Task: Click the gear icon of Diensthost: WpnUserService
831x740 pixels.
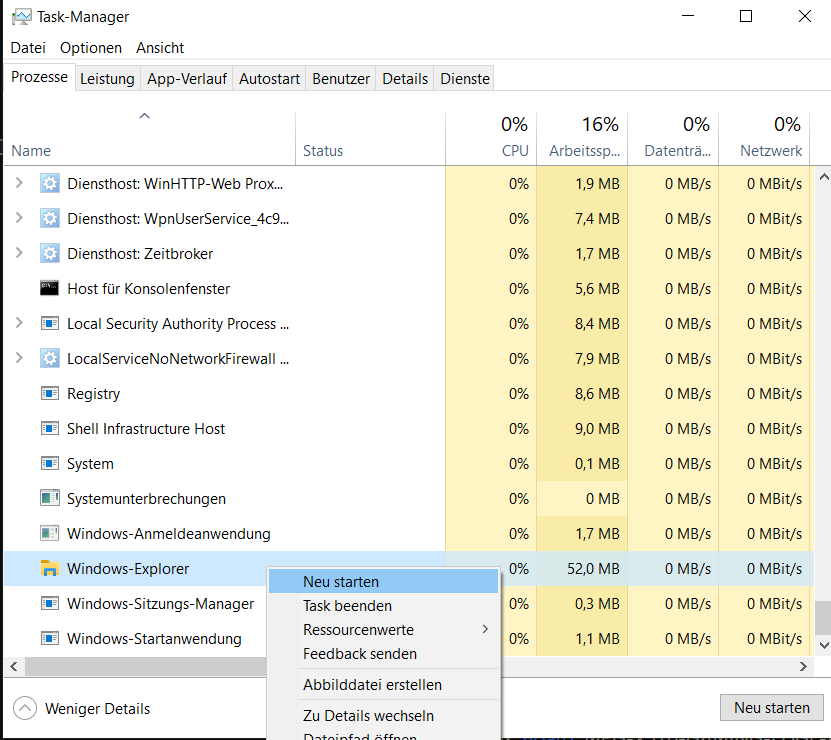Action: (50, 218)
